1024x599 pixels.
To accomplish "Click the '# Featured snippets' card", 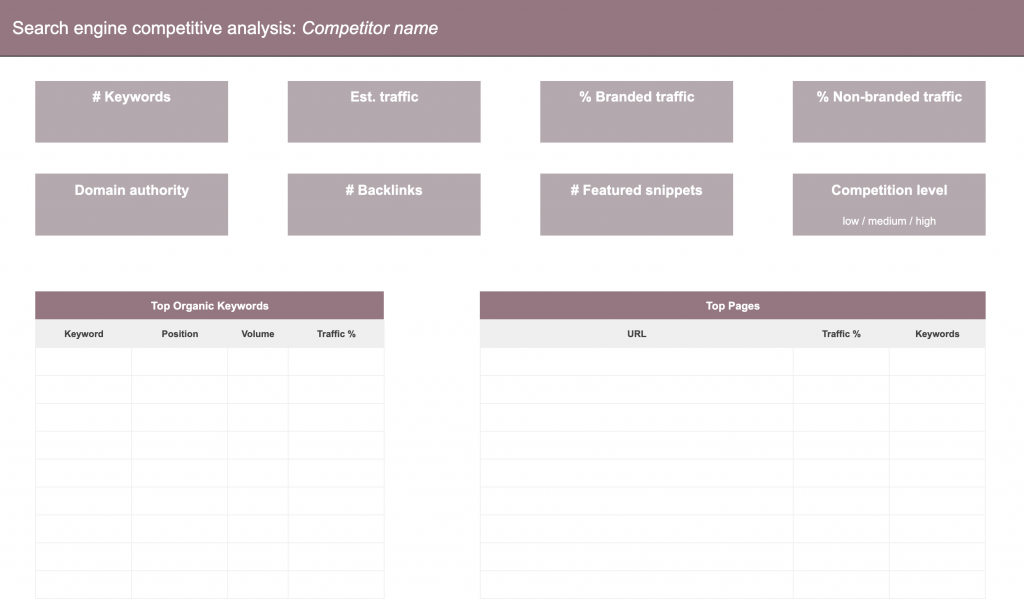I will [636, 204].
